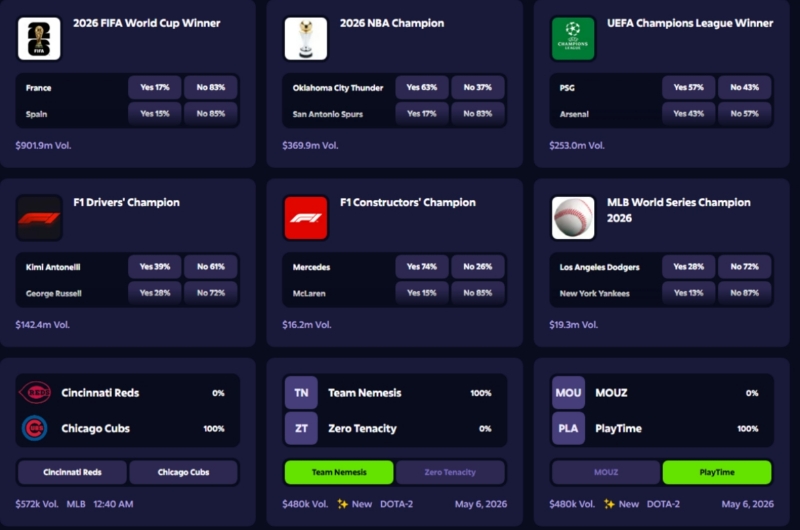This screenshot has width=800, height=530.
Task: Buy Yes 57% on PSG
Action: click(x=688, y=87)
